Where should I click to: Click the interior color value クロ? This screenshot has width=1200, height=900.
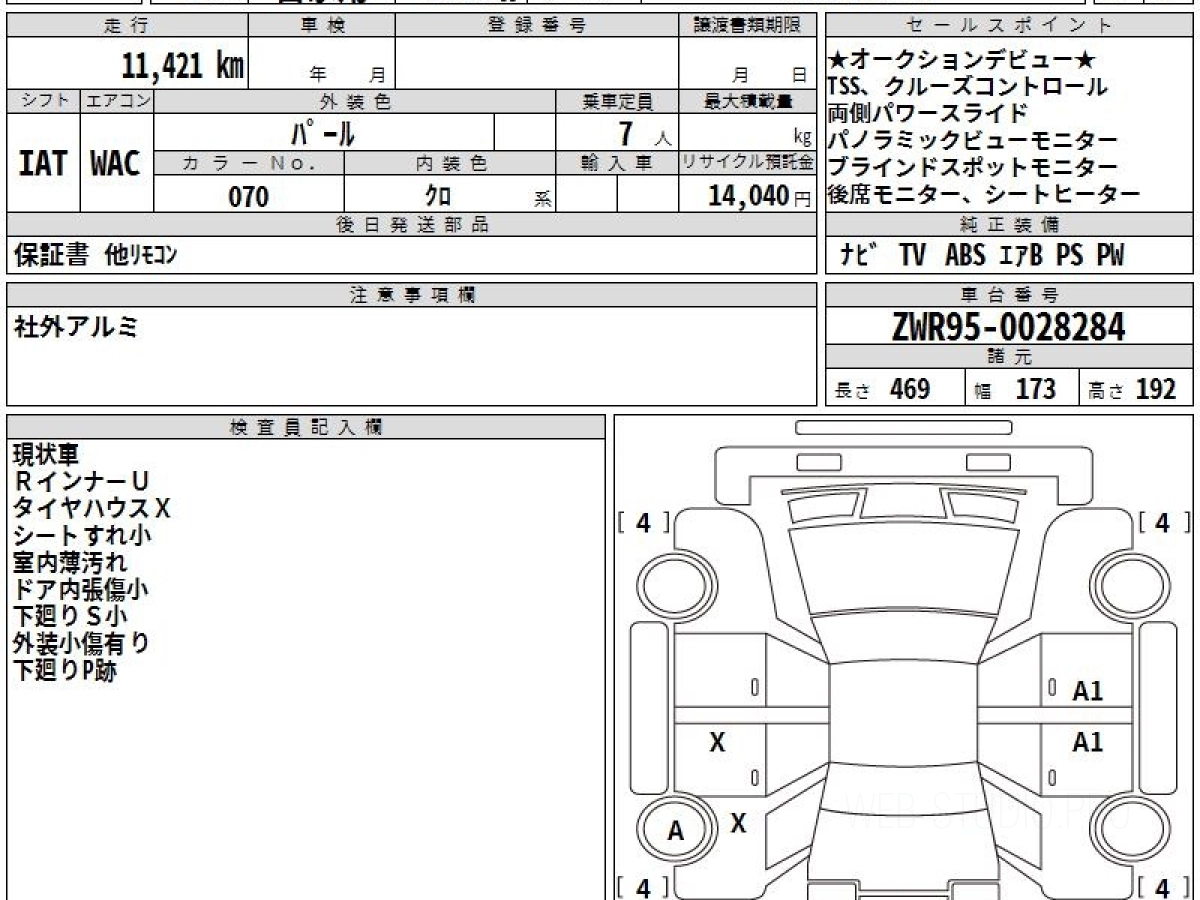click(x=438, y=196)
